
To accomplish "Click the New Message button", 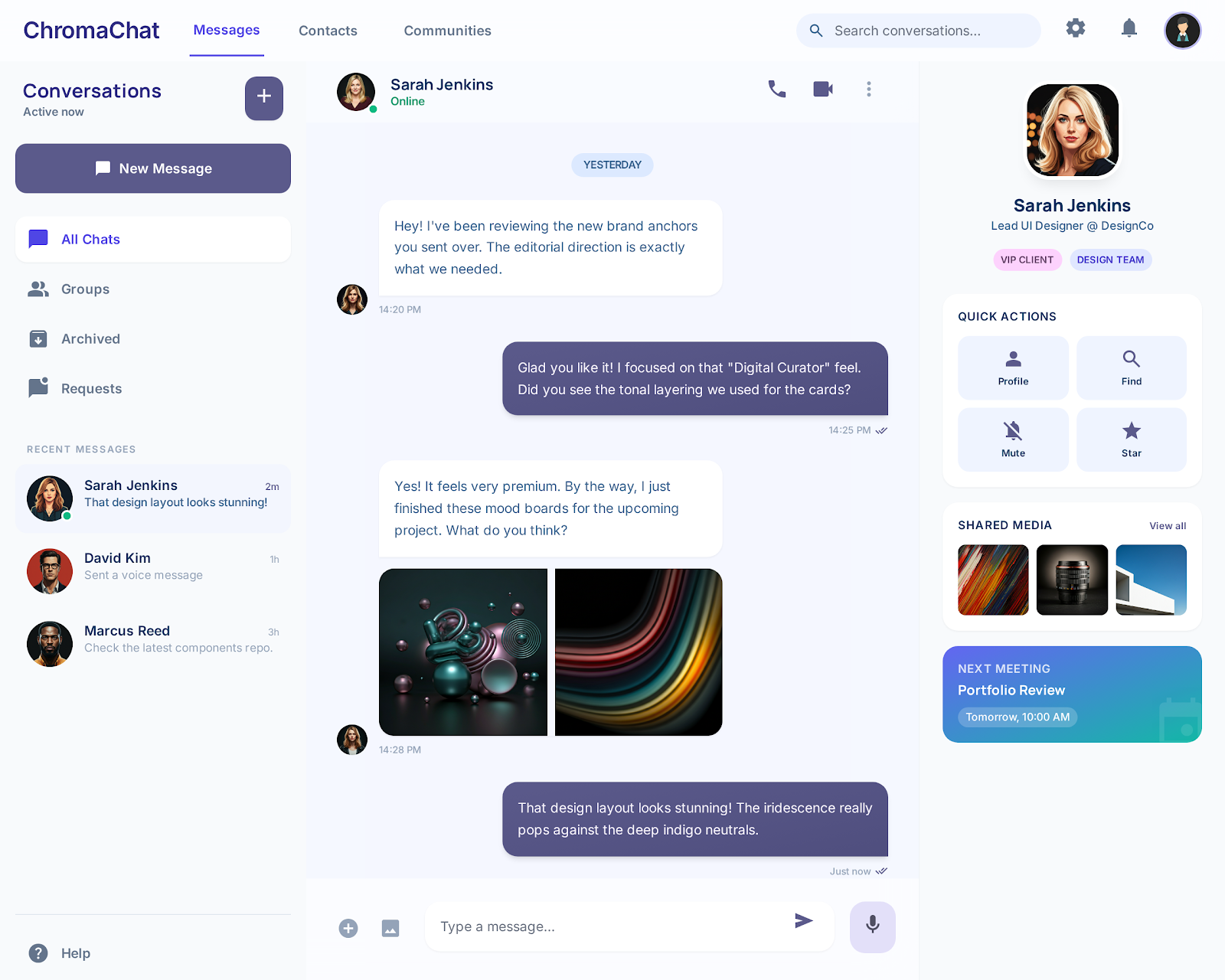I will point(153,168).
